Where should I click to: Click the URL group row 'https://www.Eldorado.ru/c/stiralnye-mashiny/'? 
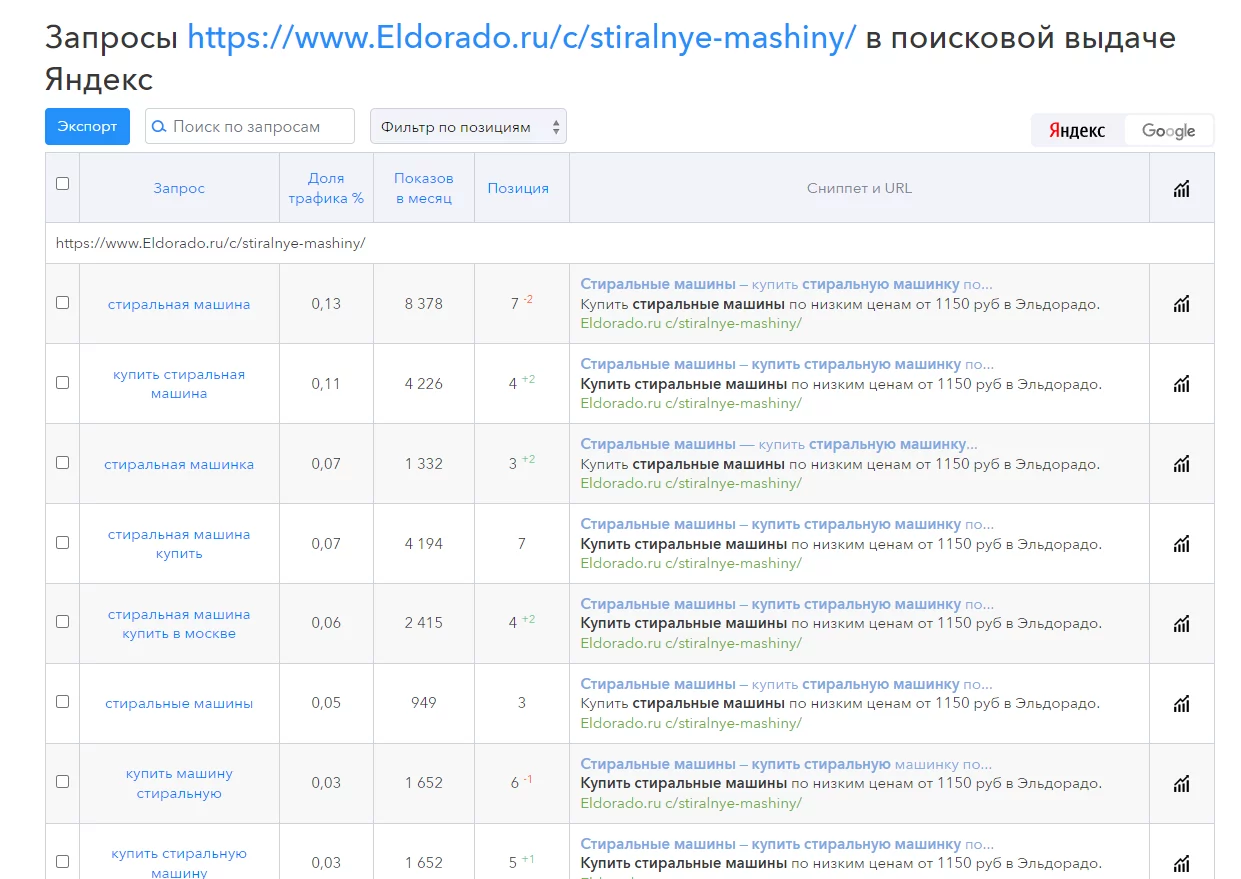[x=630, y=243]
